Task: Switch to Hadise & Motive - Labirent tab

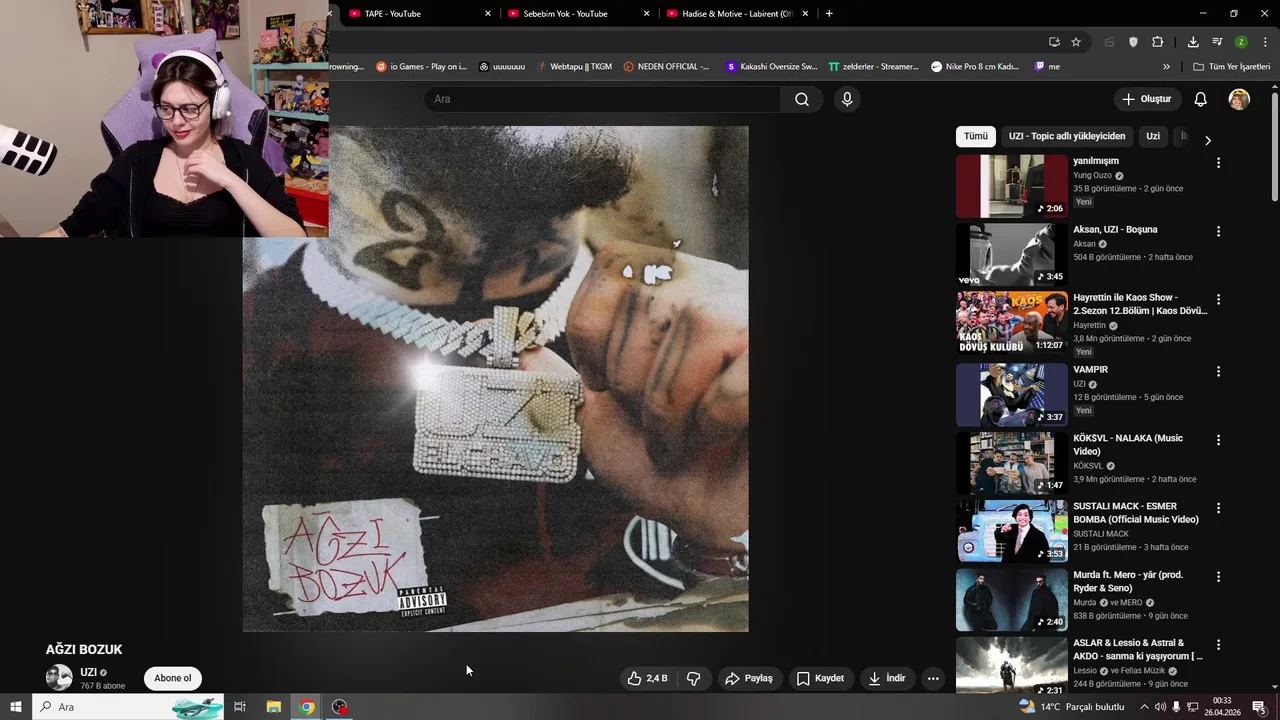Action: tap(737, 14)
